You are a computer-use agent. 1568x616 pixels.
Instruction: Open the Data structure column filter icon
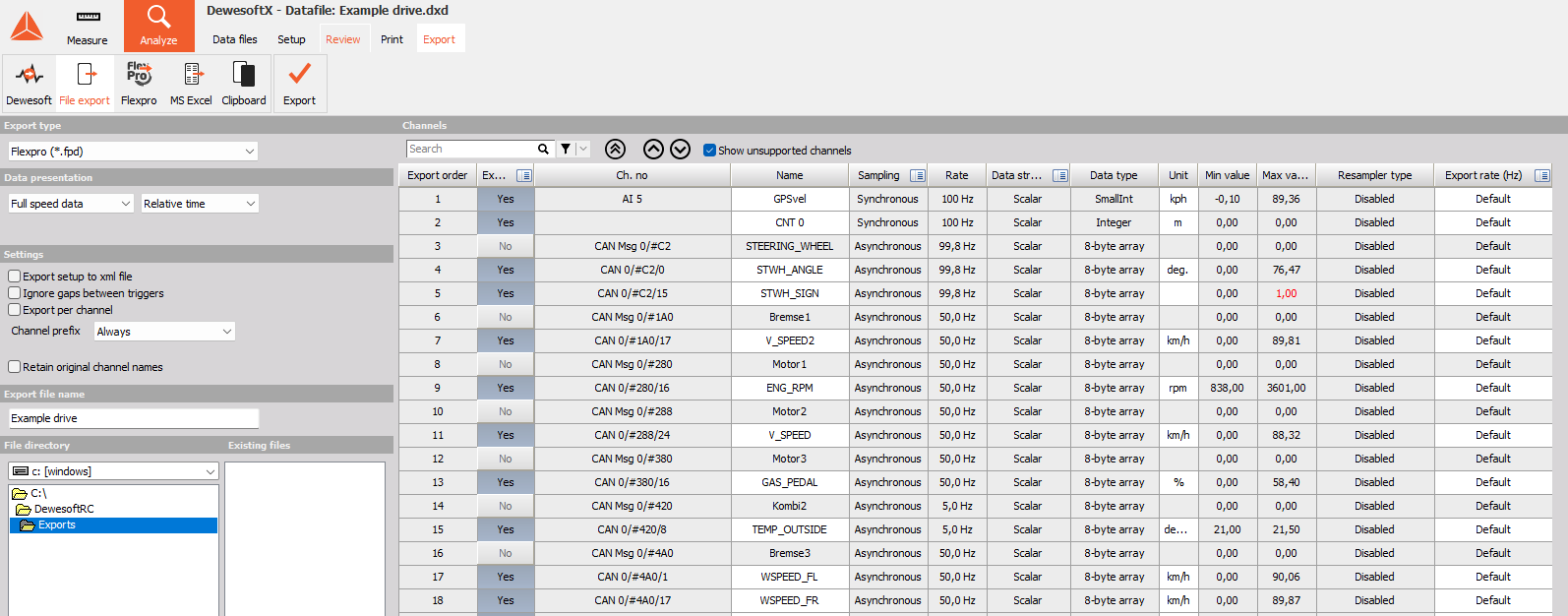(x=1060, y=175)
